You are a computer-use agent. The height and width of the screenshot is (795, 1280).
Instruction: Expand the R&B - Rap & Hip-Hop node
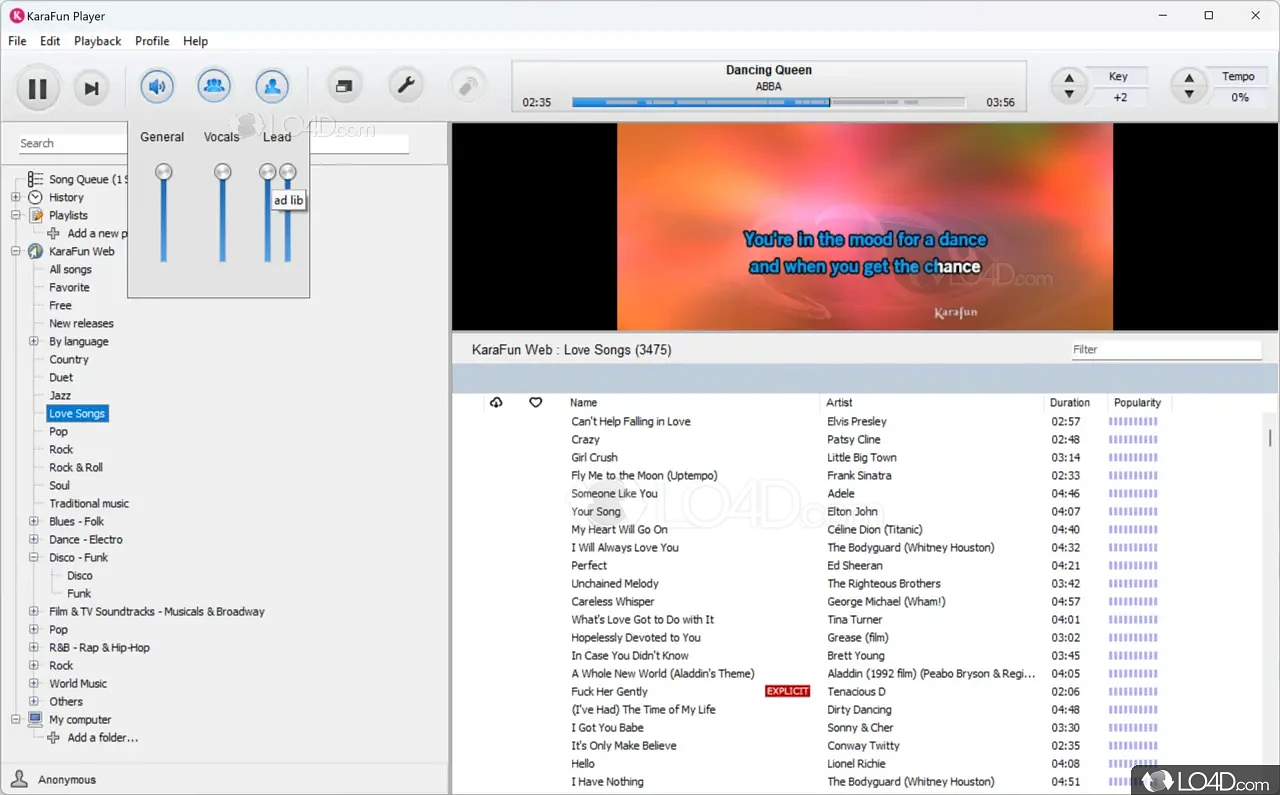point(35,647)
